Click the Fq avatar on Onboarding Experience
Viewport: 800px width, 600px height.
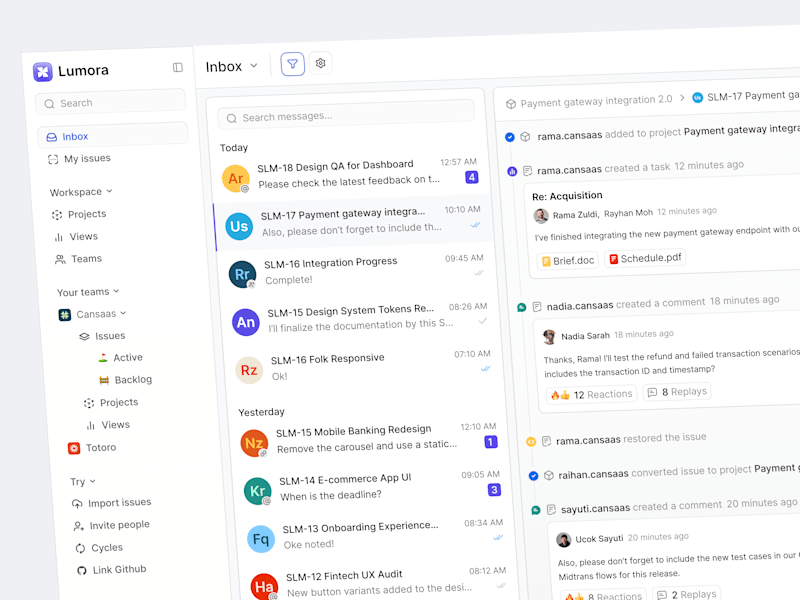pos(261,539)
